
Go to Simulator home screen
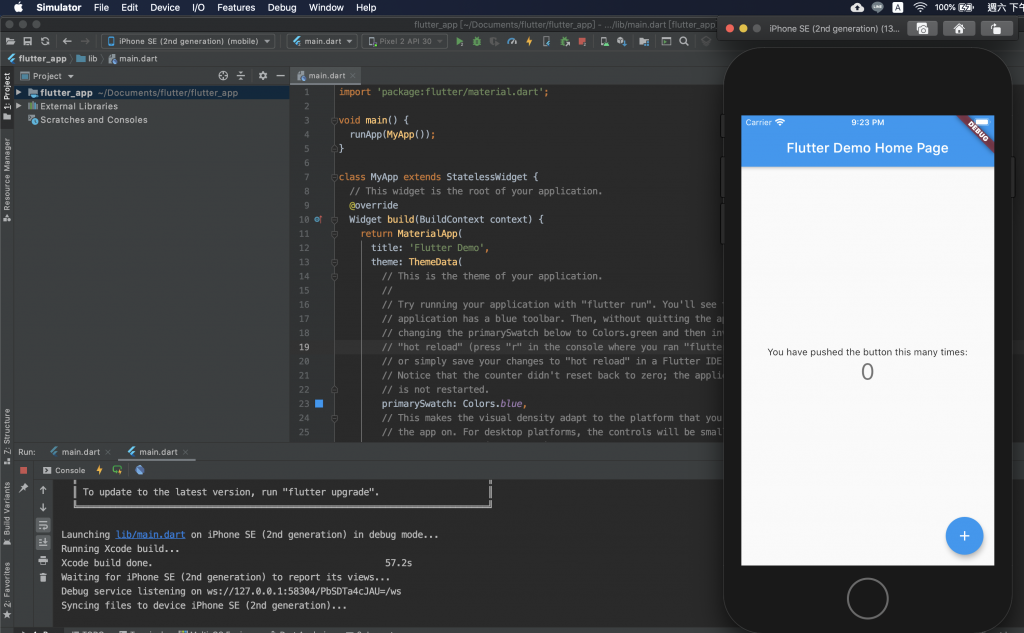(x=959, y=29)
